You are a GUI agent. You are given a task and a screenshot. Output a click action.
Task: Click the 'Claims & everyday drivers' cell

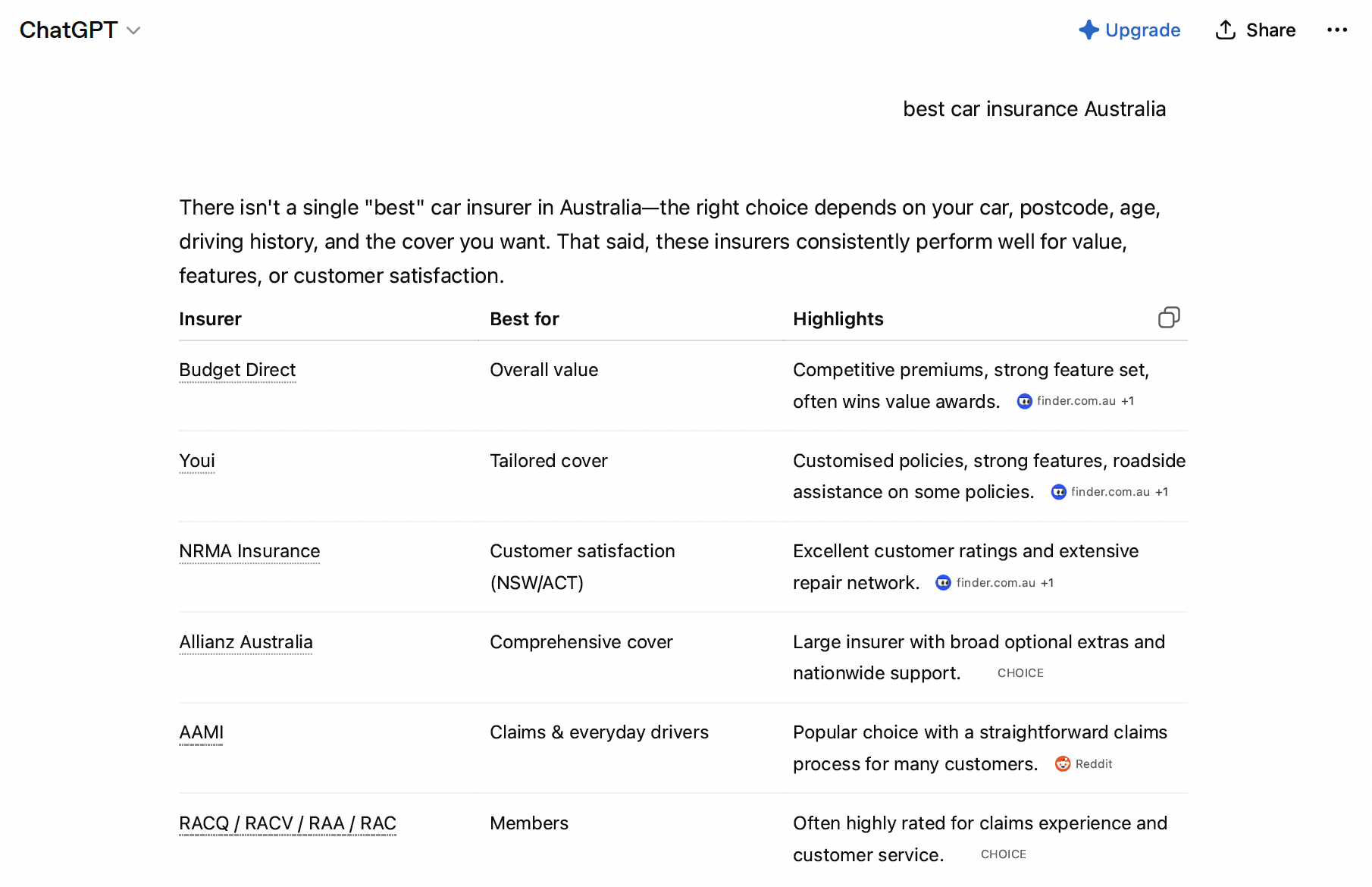pos(599,732)
